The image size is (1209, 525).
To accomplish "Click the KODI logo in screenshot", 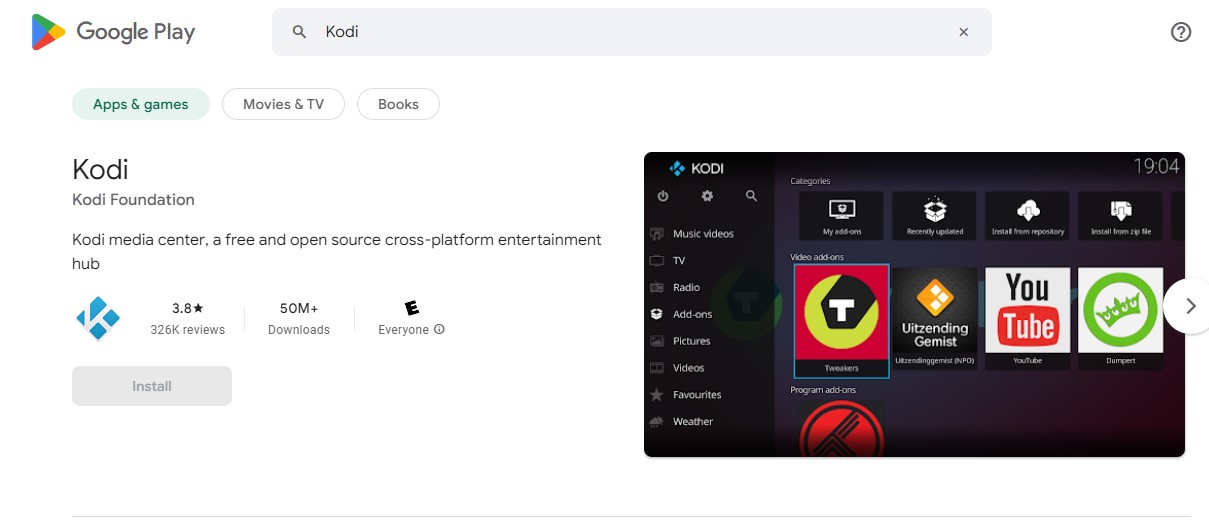I will [696, 168].
